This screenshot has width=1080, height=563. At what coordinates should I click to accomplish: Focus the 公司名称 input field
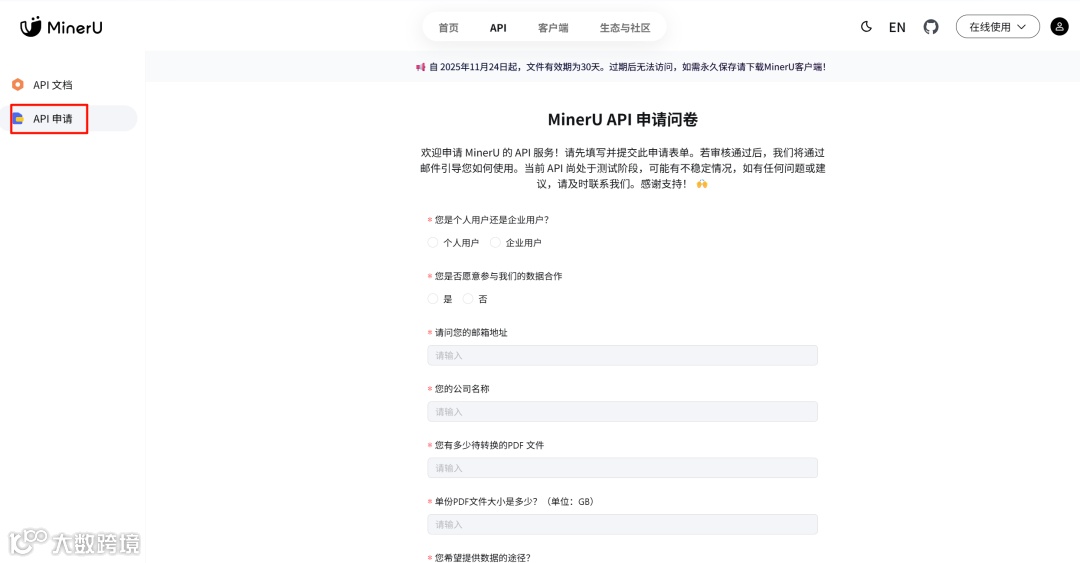pyautogui.click(x=623, y=412)
